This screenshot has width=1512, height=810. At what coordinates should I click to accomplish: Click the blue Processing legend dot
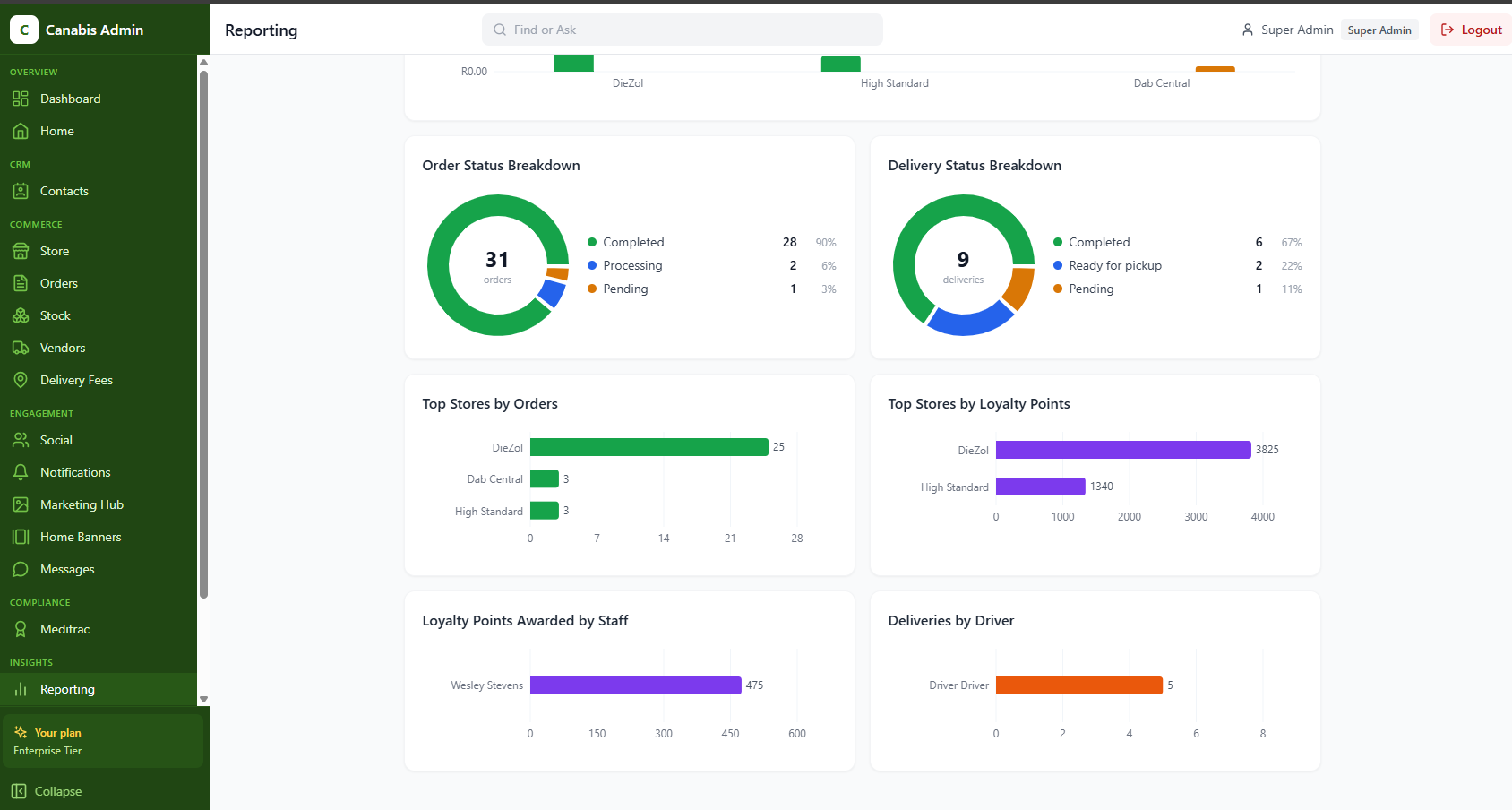coord(592,265)
